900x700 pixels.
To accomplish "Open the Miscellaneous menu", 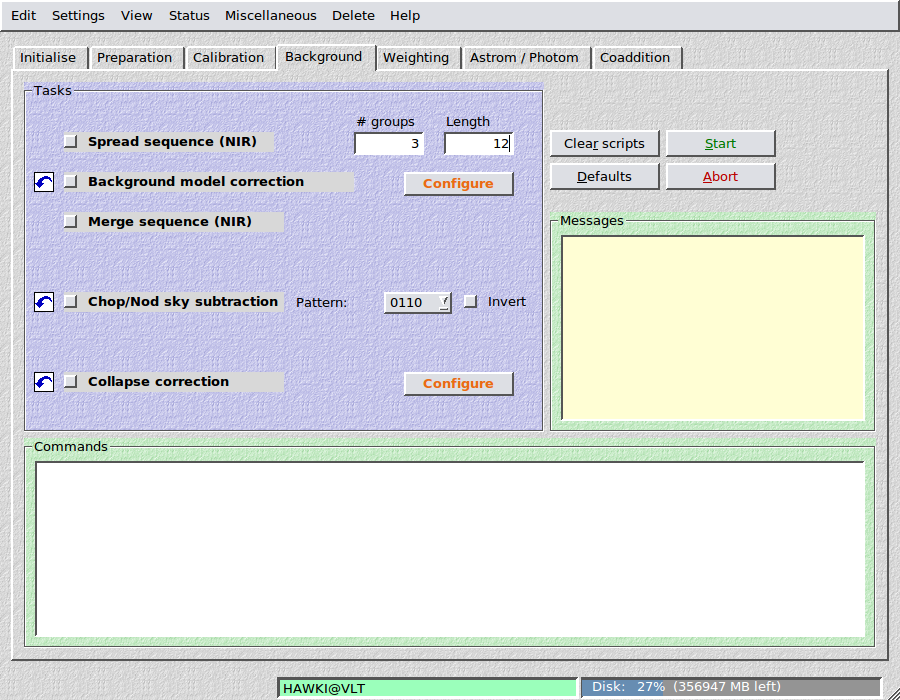I will [x=270, y=16].
